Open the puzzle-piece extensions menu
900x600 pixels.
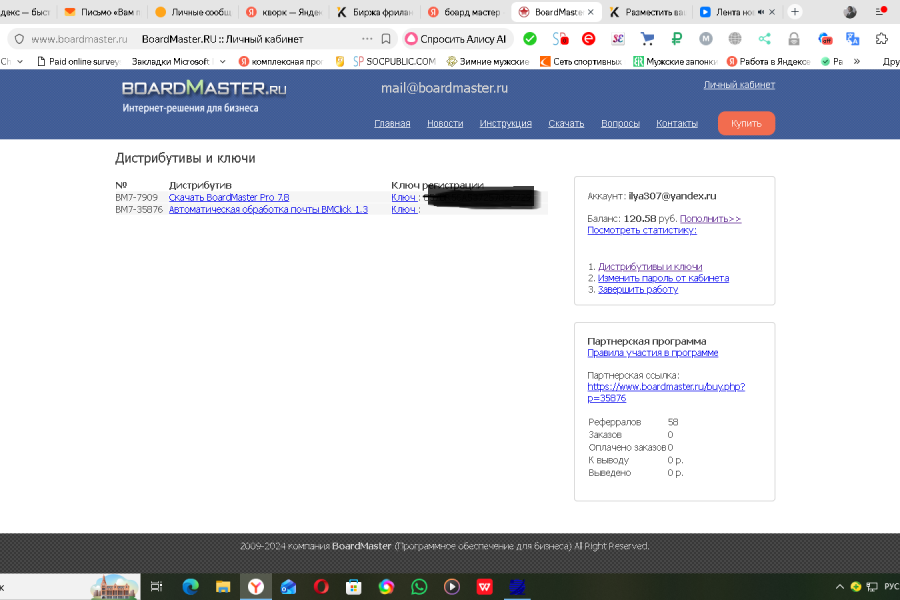tap(882, 39)
